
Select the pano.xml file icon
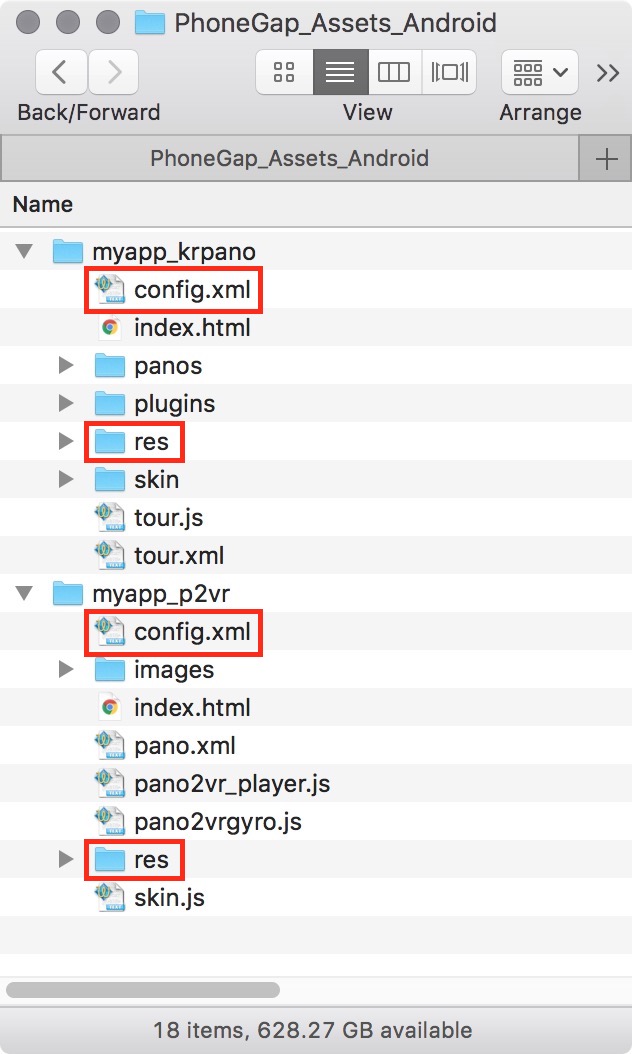pyautogui.click(x=110, y=745)
